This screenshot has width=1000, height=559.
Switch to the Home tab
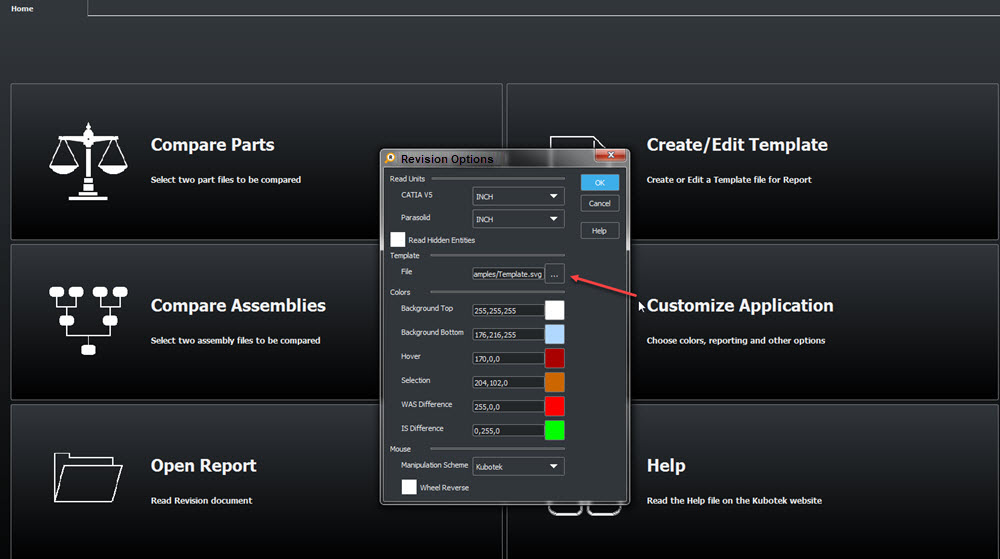click(x=22, y=9)
